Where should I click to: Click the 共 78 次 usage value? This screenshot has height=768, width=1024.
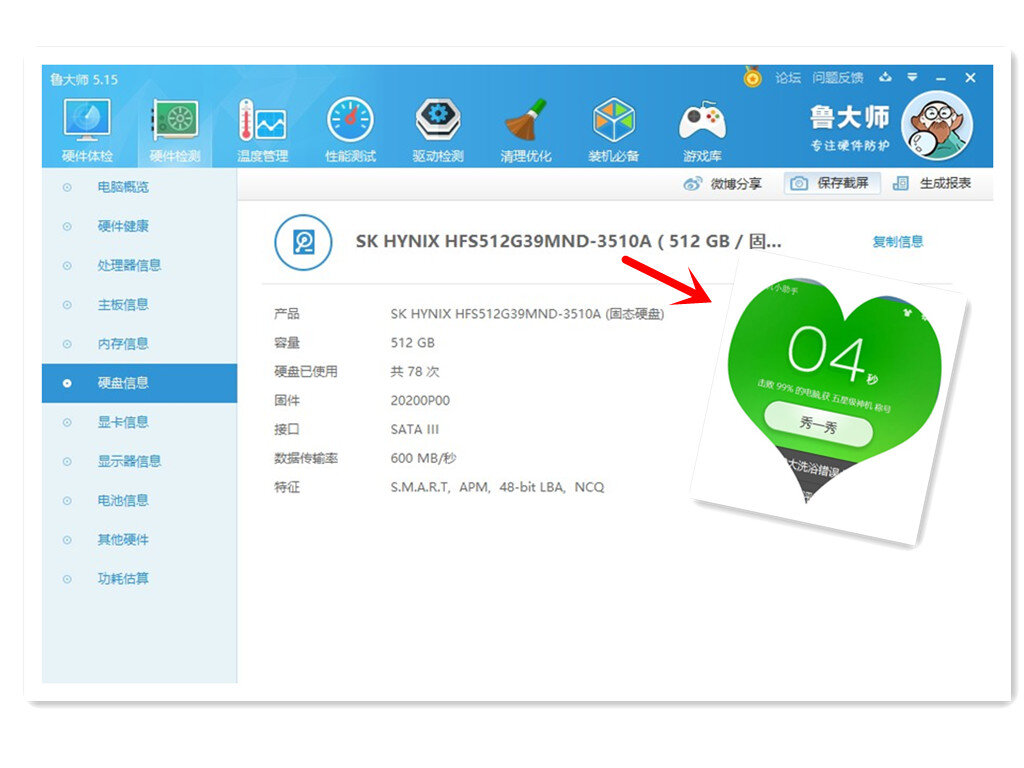pyautogui.click(x=415, y=372)
